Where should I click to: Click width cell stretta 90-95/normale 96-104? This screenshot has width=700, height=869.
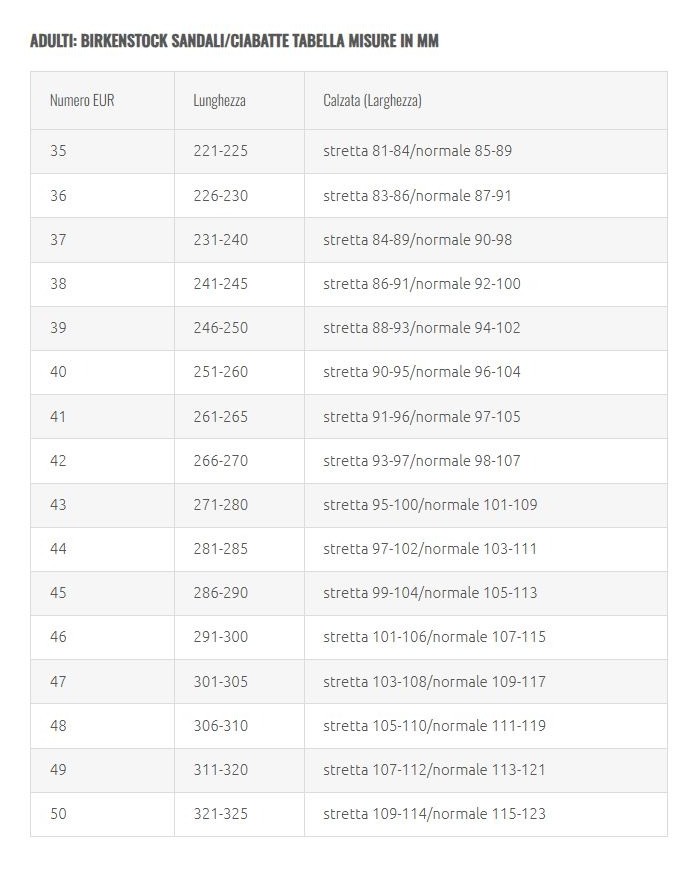(421, 371)
